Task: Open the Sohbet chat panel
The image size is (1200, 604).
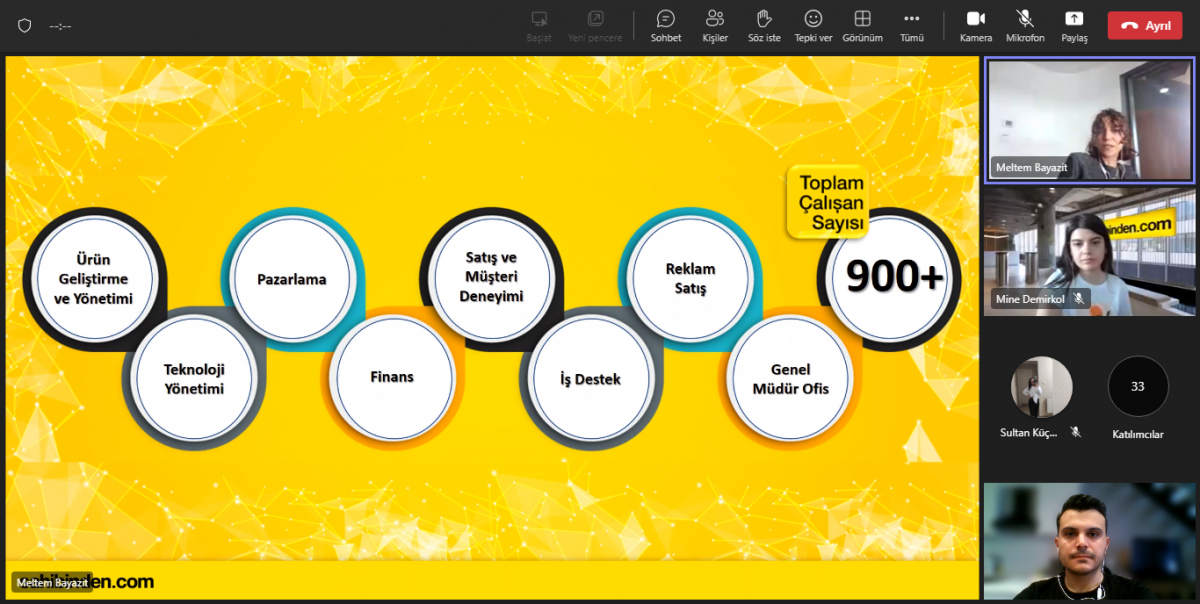Action: click(x=665, y=26)
